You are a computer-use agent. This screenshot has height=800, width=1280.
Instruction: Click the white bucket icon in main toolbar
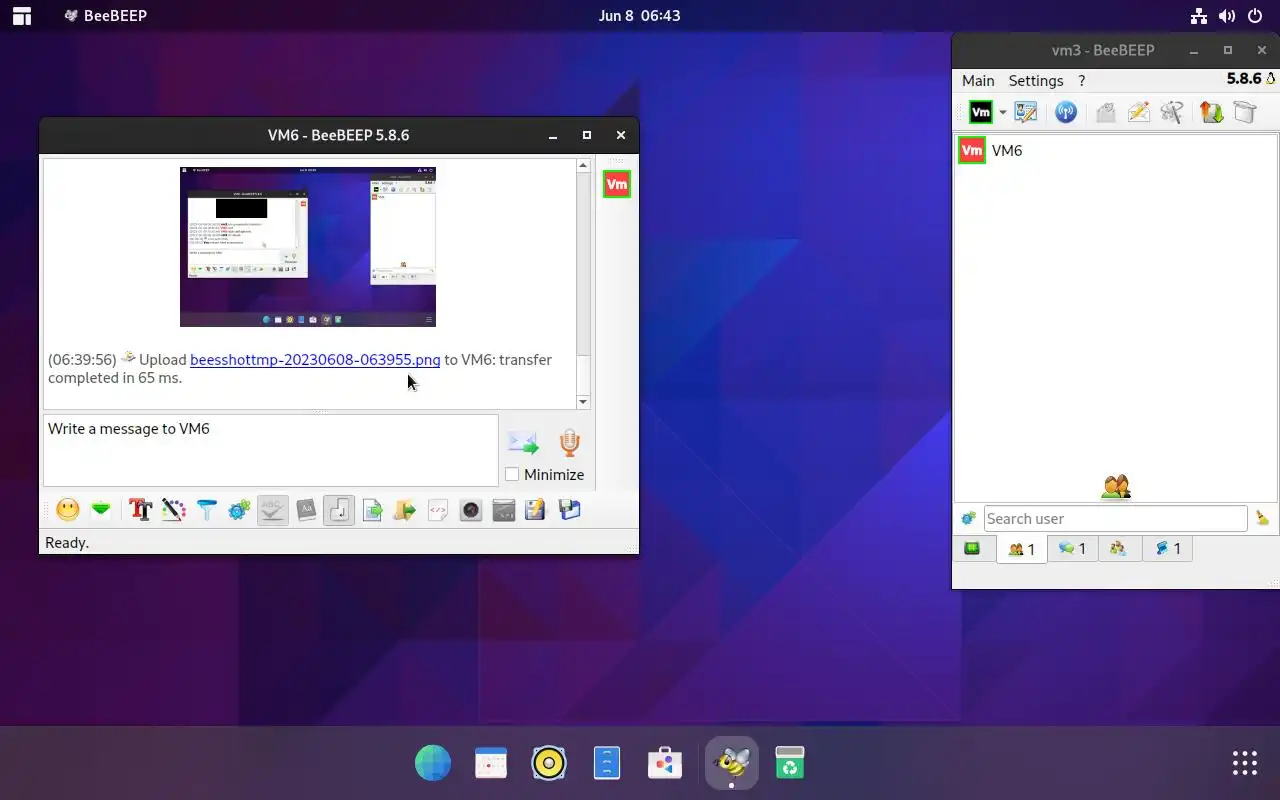click(x=1244, y=112)
